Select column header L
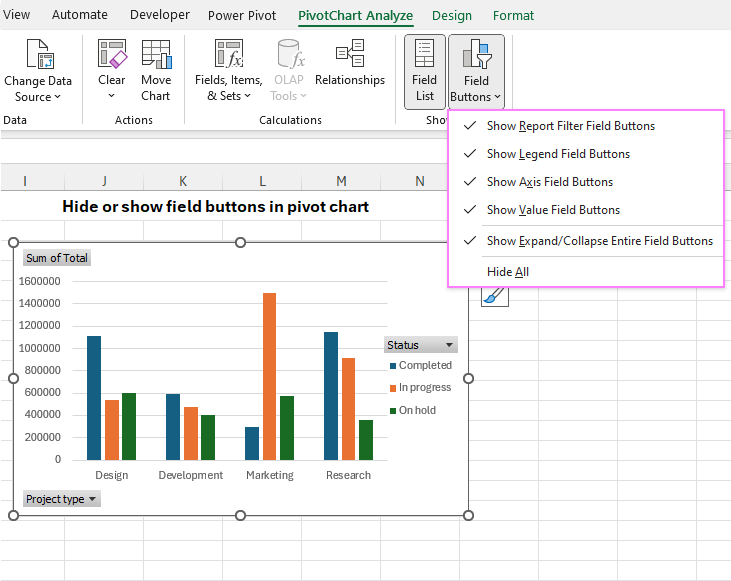The image size is (731, 581). 262,181
